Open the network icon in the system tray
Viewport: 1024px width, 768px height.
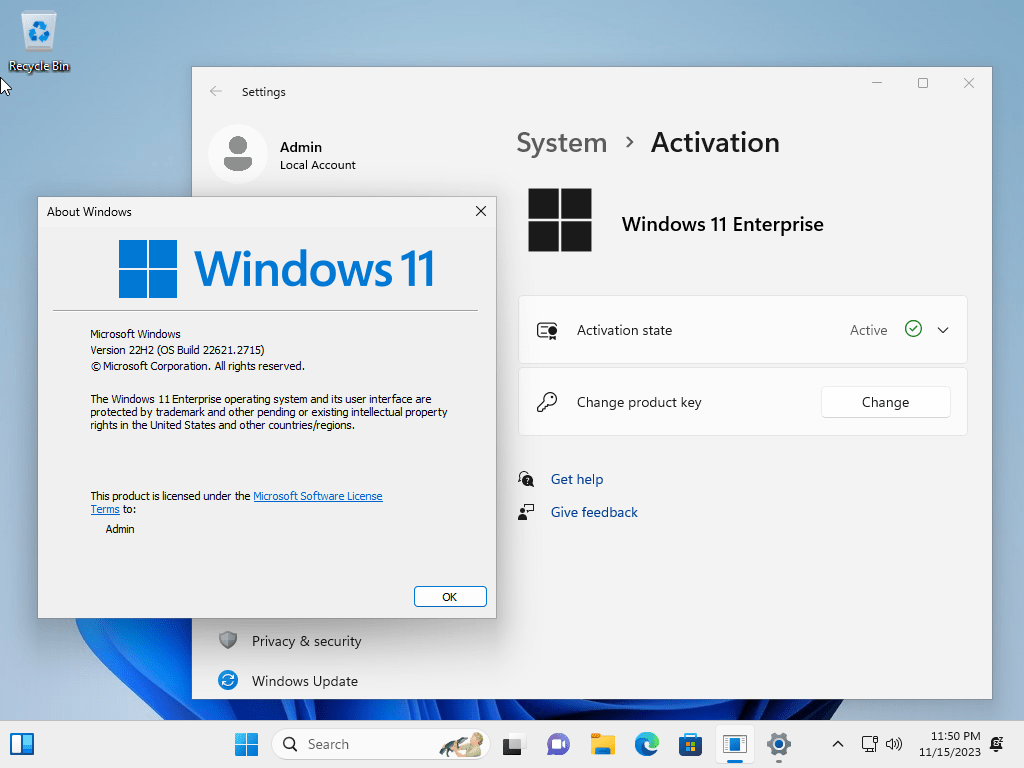point(870,744)
